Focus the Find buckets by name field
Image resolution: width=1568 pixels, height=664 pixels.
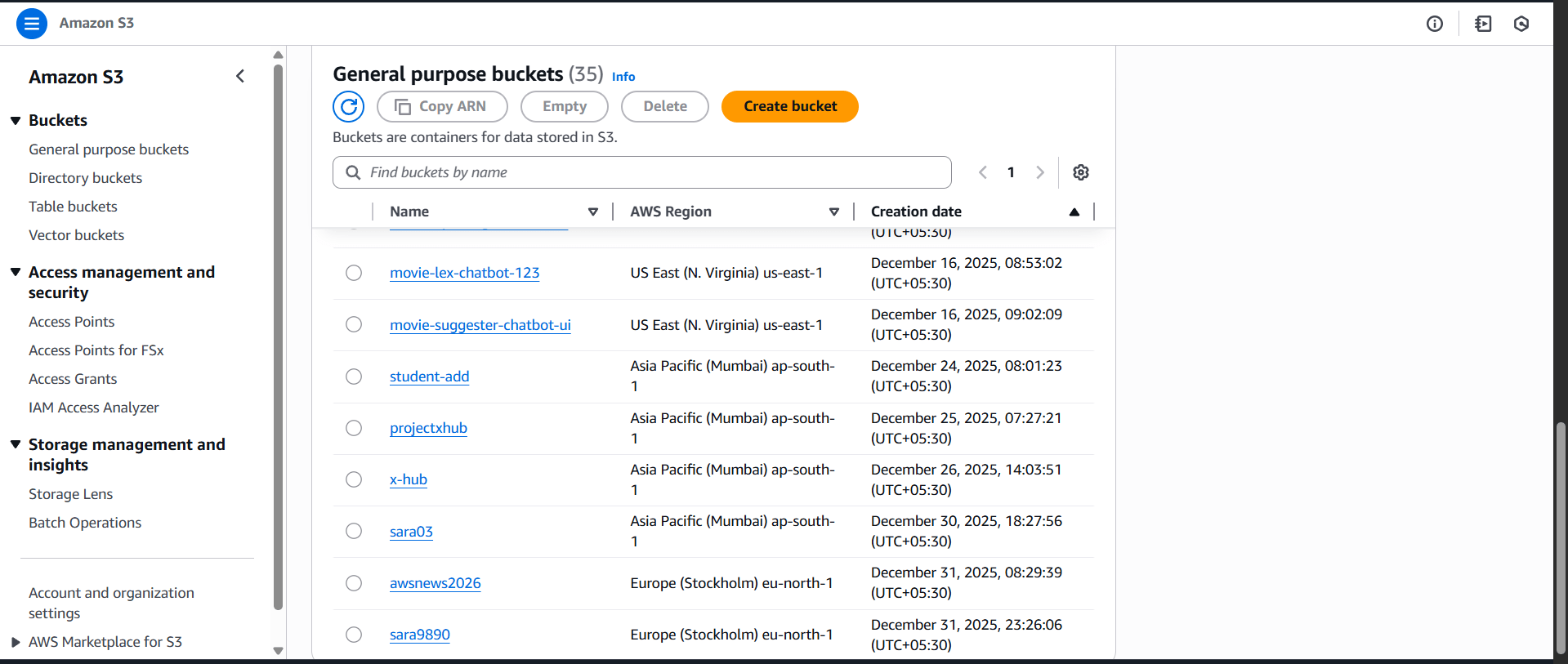[x=642, y=172]
